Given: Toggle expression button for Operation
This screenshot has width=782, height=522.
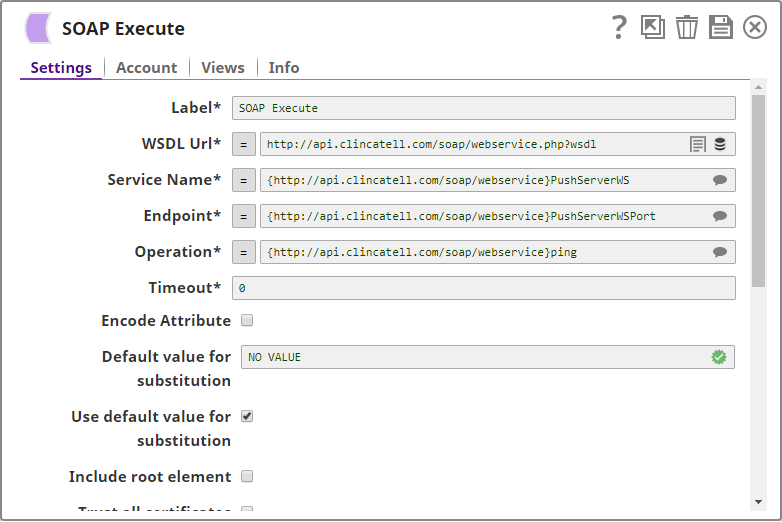Looking at the screenshot, I should click(x=244, y=252).
